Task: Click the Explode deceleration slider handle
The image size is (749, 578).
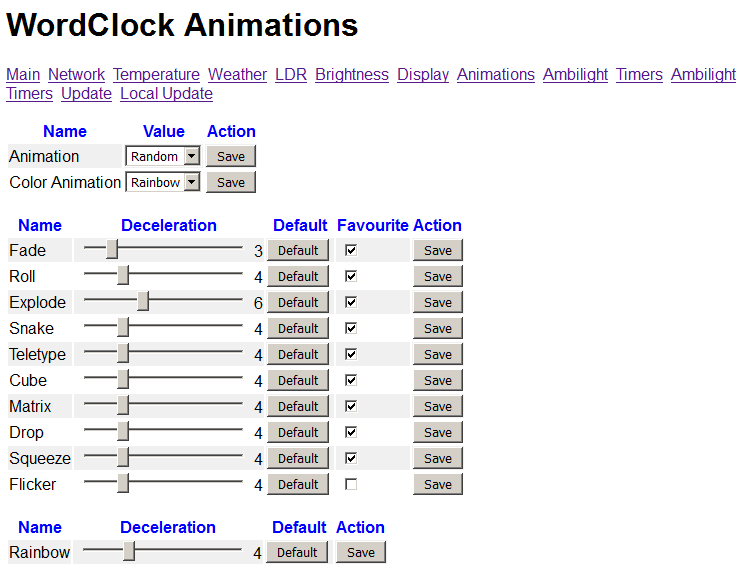Action: tap(143, 301)
